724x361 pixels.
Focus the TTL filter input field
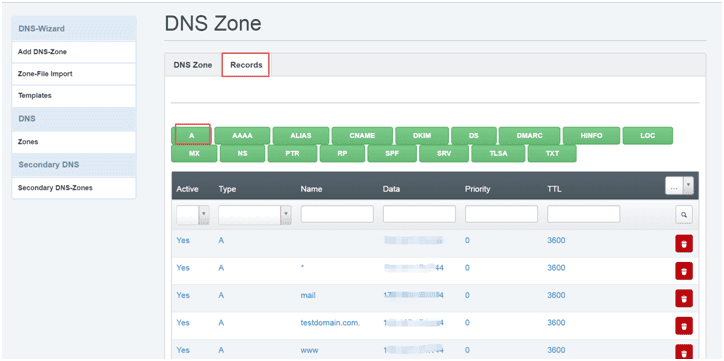pyautogui.click(x=584, y=214)
